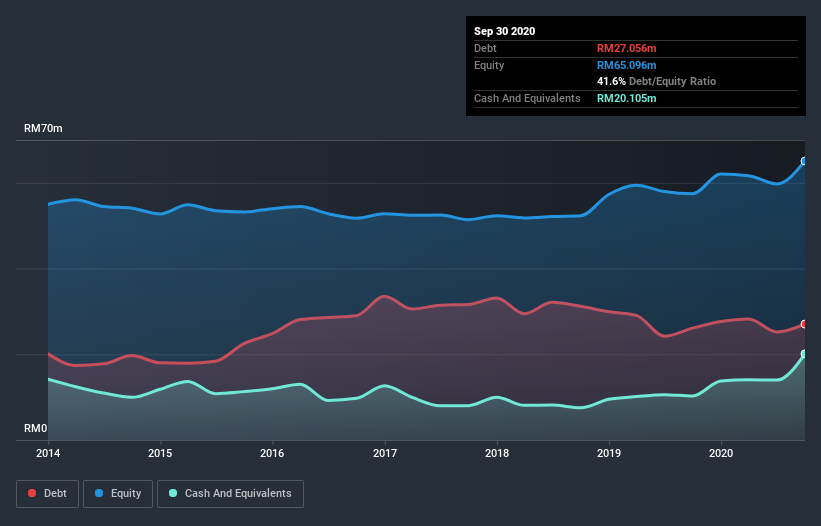Click the RM70m y-axis label
821x526 pixels.
[43, 129]
